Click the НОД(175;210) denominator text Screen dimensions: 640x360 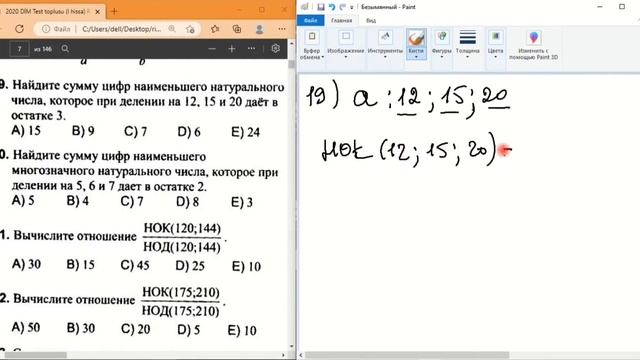pos(180,311)
